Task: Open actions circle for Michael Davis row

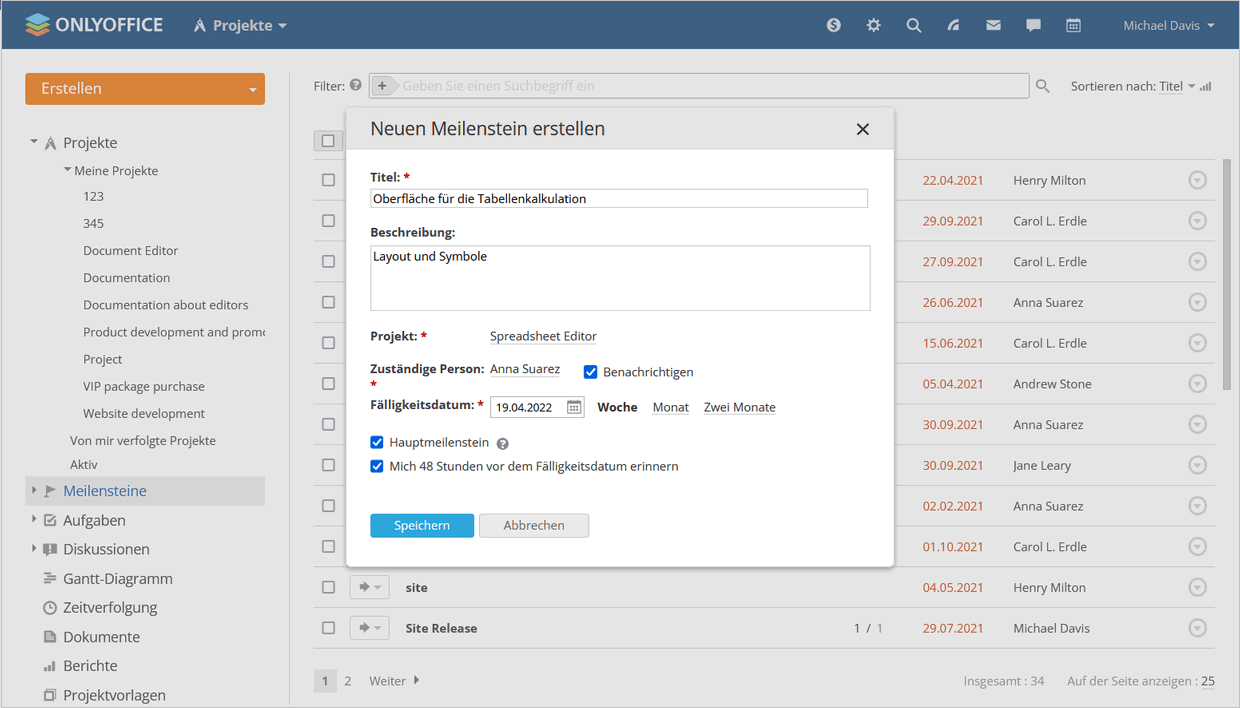Action: [x=1197, y=628]
